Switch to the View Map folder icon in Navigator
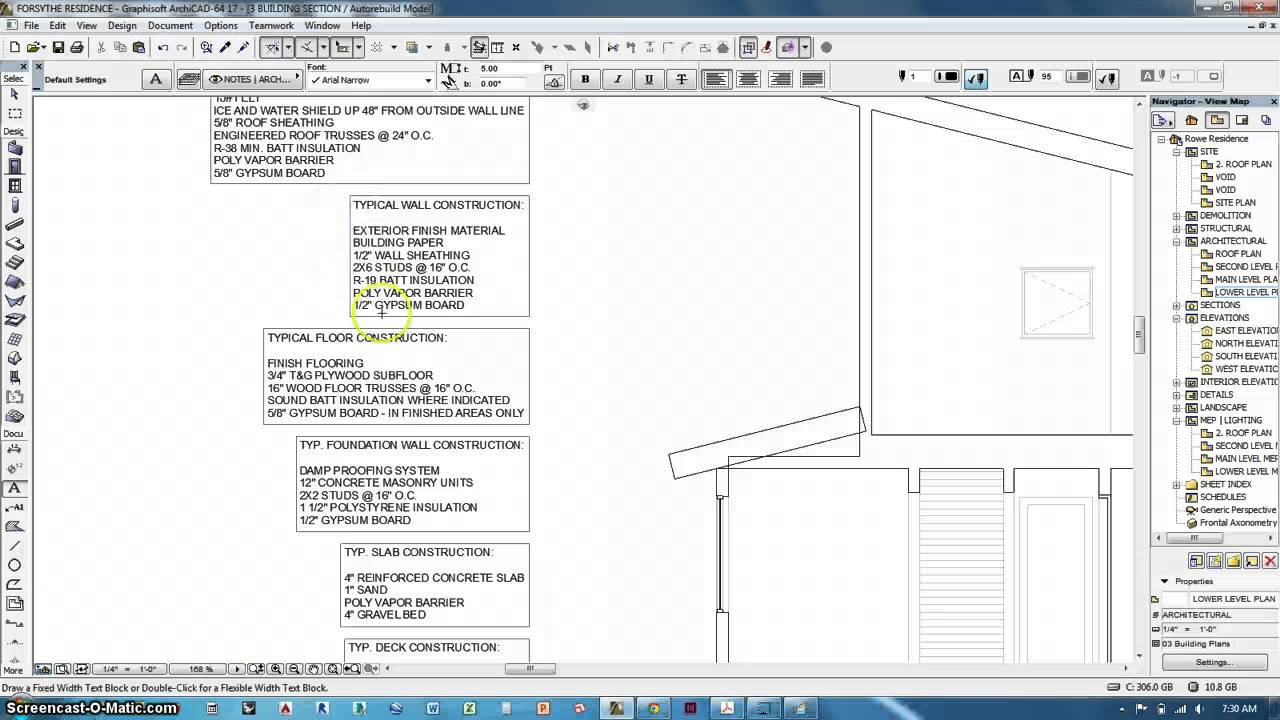Image resolution: width=1280 pixels, height=720 pixels. [x=1217, y=120]
